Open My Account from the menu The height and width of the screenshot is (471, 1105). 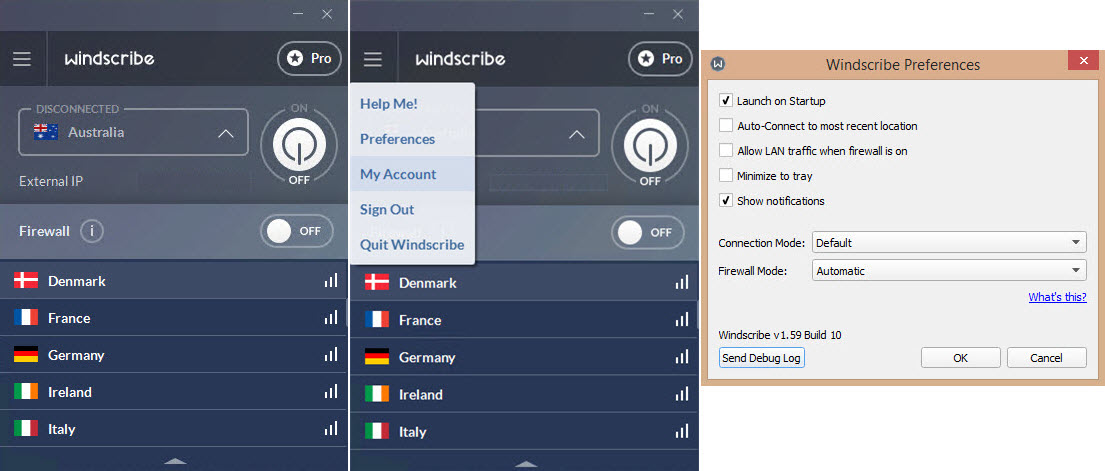pos(412,174)
